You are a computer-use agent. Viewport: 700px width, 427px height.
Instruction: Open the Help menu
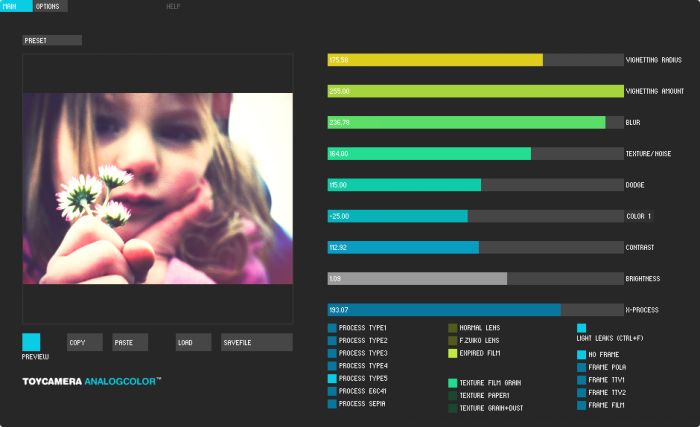(x=173, y=6)
